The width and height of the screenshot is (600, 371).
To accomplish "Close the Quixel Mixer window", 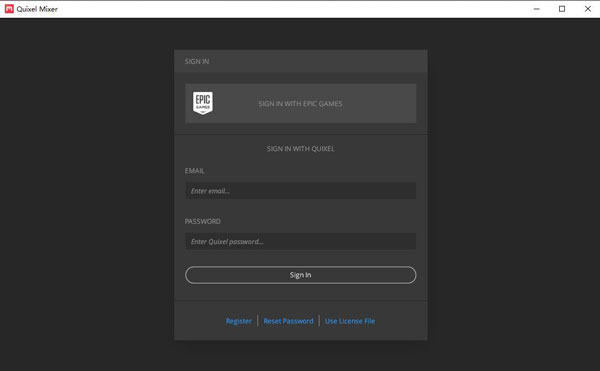I will tap(588, 9).
